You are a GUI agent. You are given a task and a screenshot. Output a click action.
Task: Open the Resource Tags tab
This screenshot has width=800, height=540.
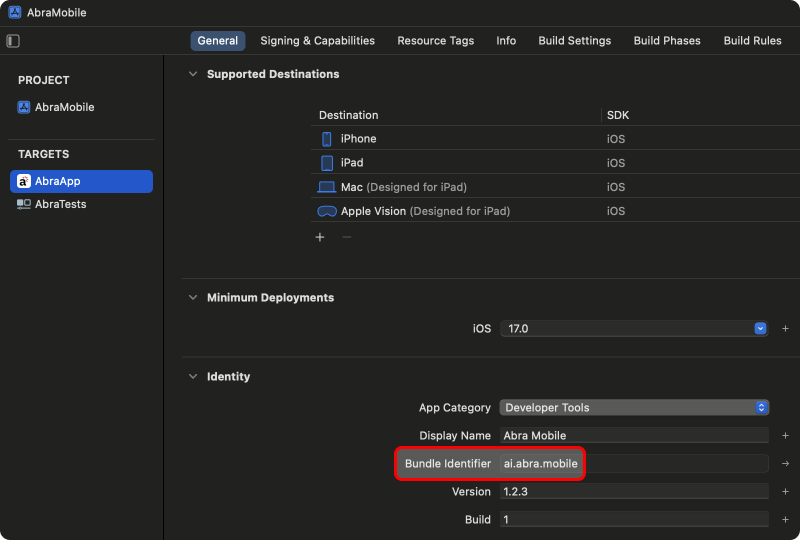coord(435,41)
